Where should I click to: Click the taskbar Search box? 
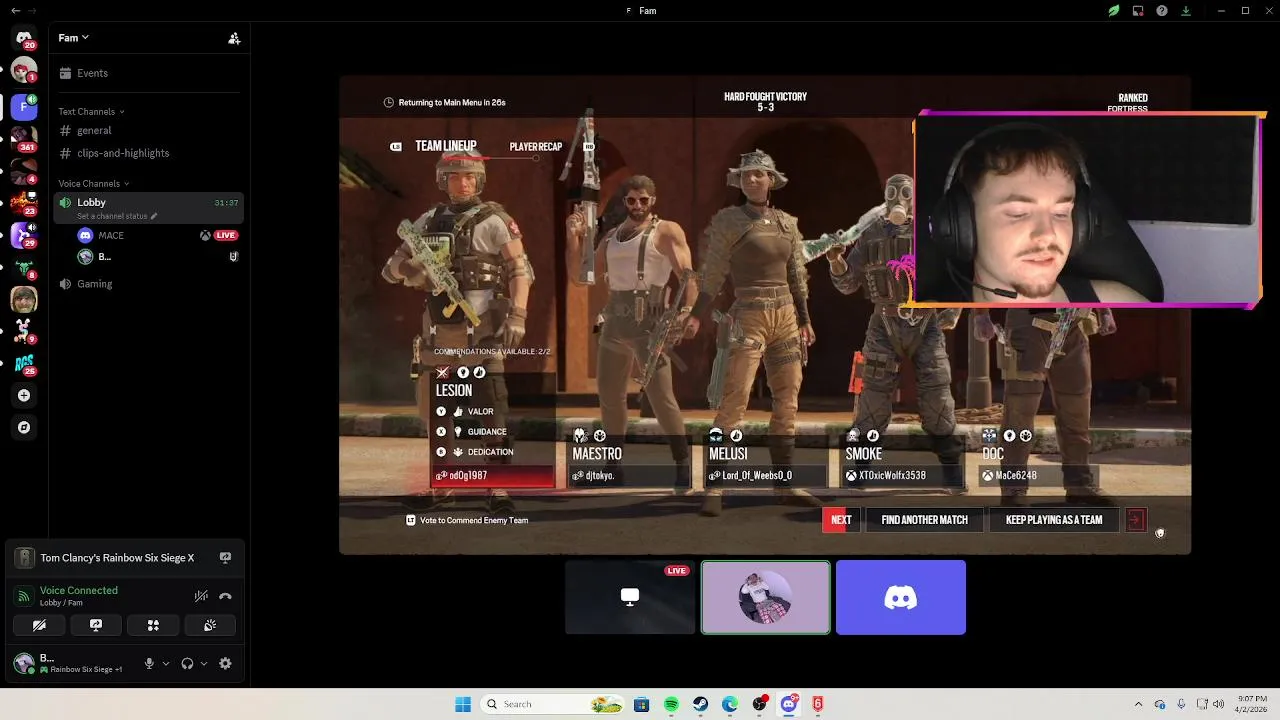tap(553, 704)
